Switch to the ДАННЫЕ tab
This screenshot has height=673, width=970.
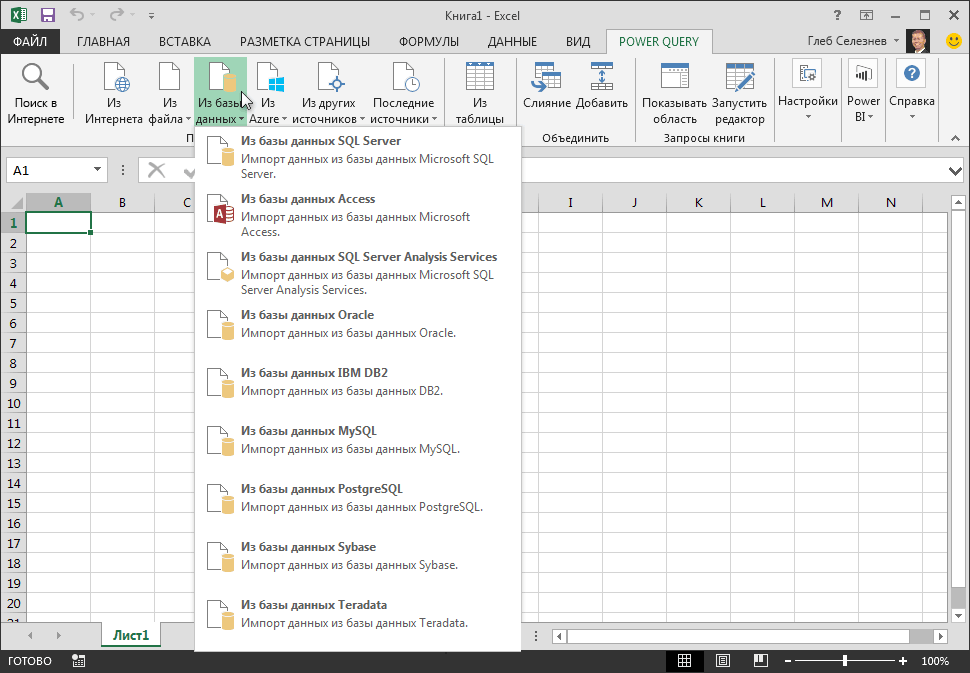tap(512, 41)
